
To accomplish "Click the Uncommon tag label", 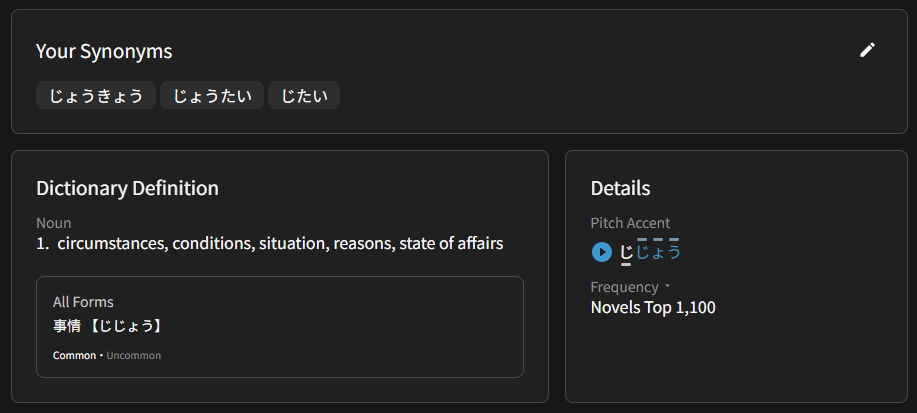I will point(133,355).
